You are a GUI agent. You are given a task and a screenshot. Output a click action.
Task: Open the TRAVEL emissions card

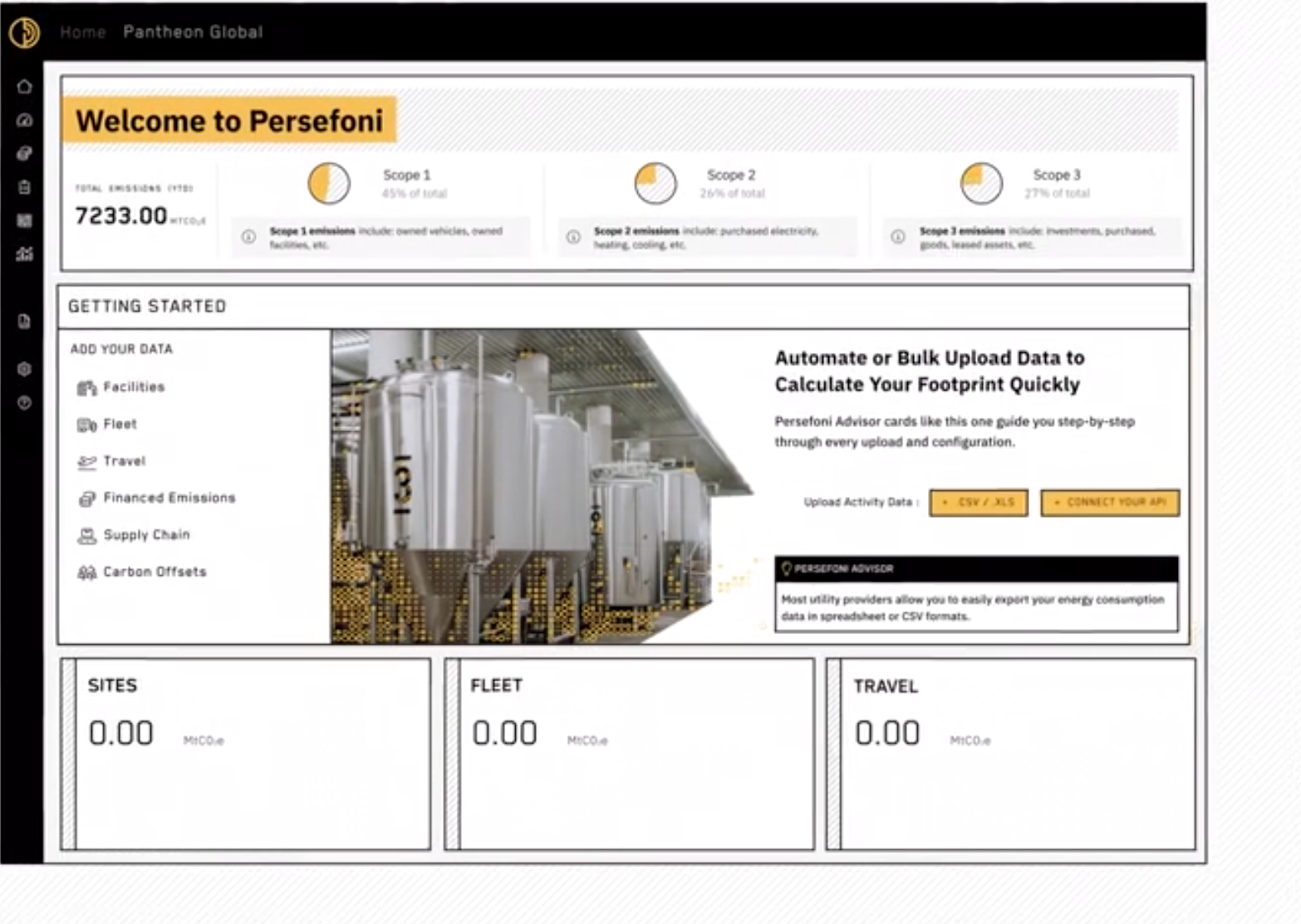pyautogui.click(x=1011, y=754)
